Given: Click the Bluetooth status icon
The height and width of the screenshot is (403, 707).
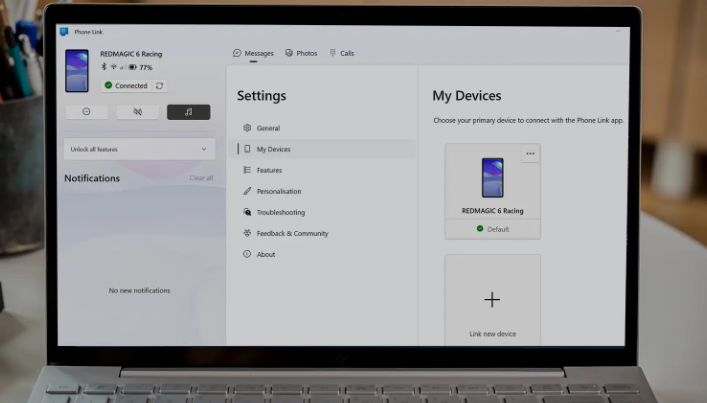Looking at the screenshot, I should tap(104, 67).
